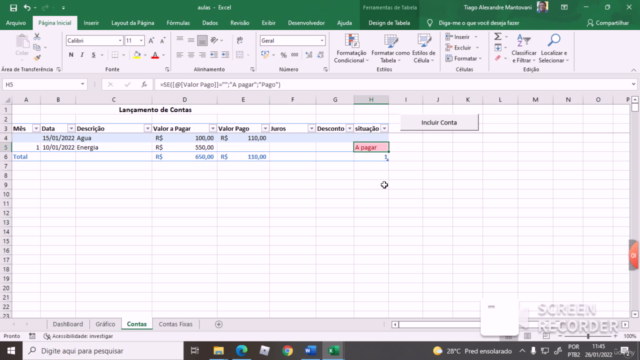Toggle underline S formatting
Screen dimensions: 640x360
point(93,55)
